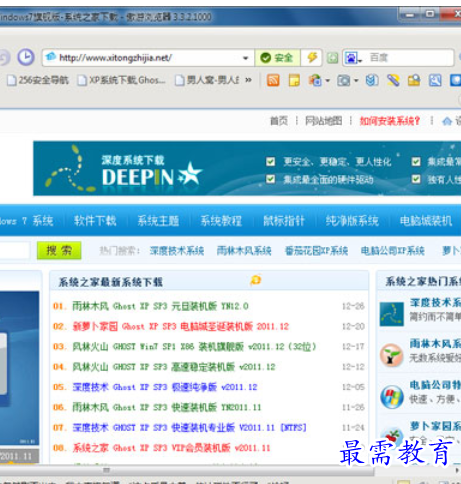Click the home icon in top links
The height and width of the screenshot is (484, 461).
[x=447, y=121]
